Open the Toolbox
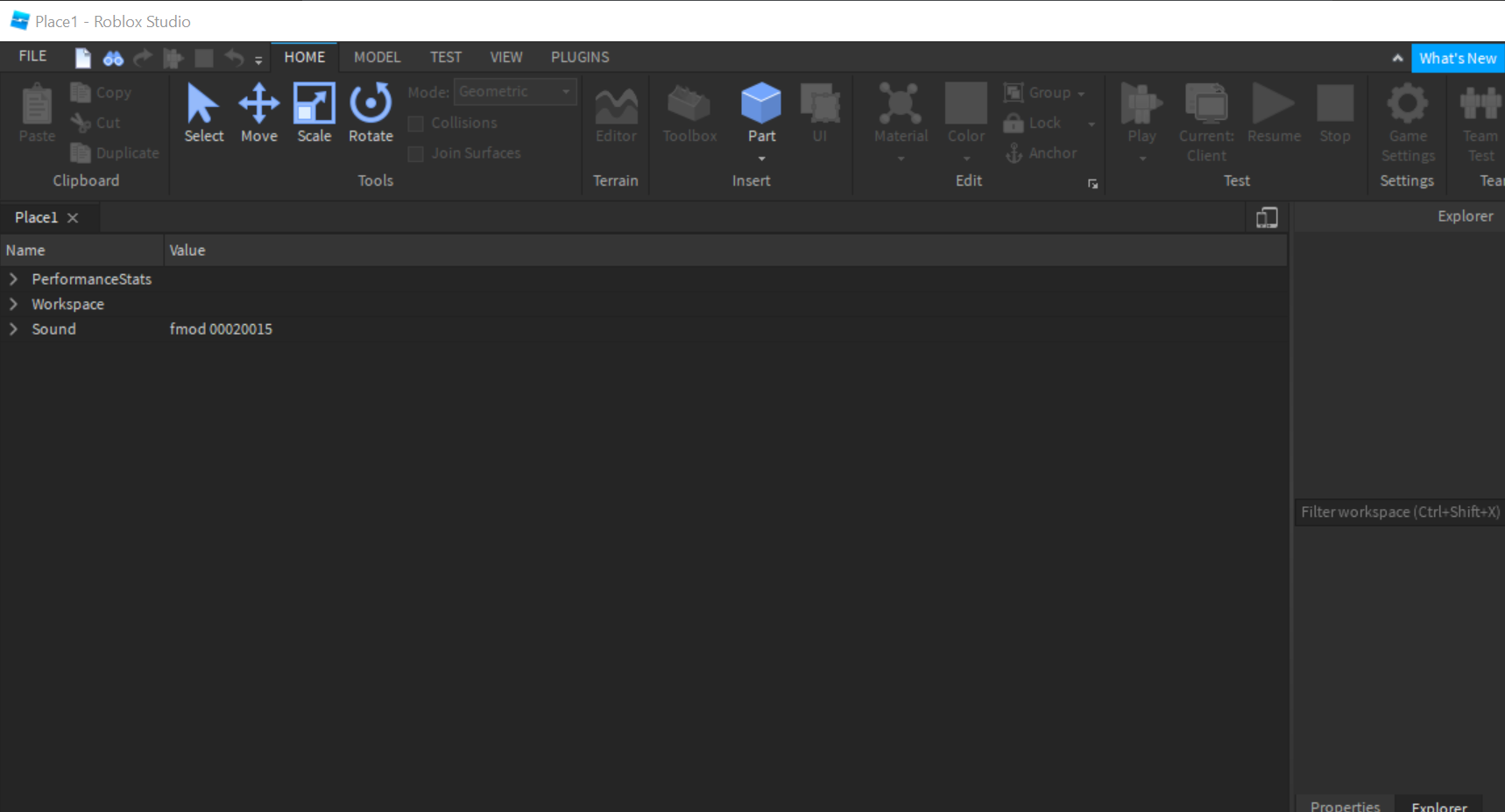Screen dimensions: 1505x812 point(689,113)
